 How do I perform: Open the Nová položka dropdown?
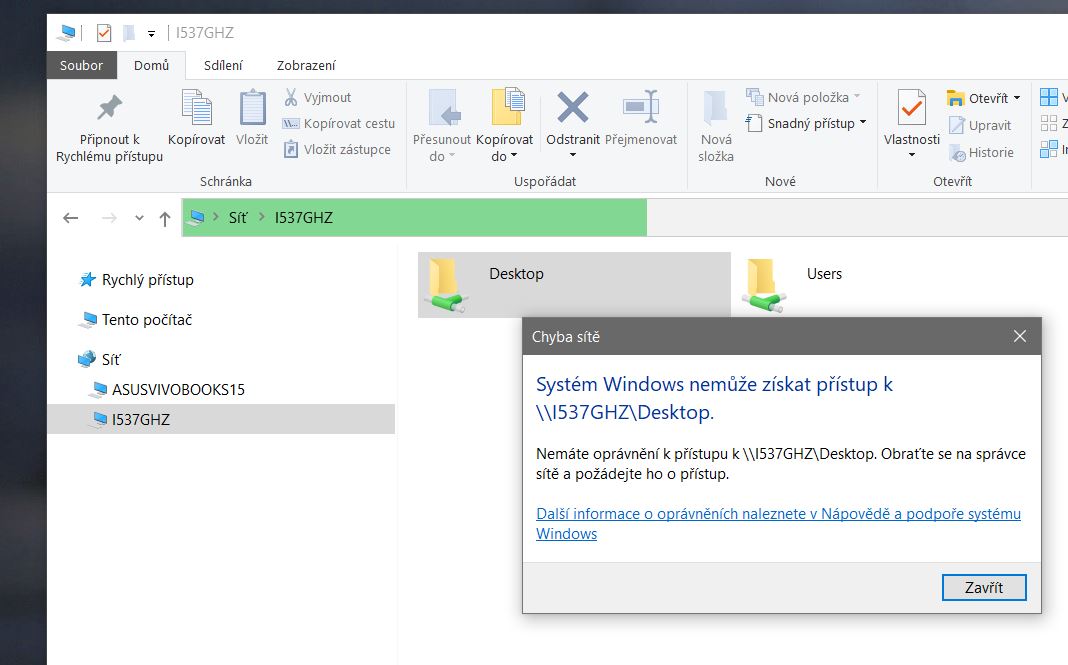[x=804, y=97]
